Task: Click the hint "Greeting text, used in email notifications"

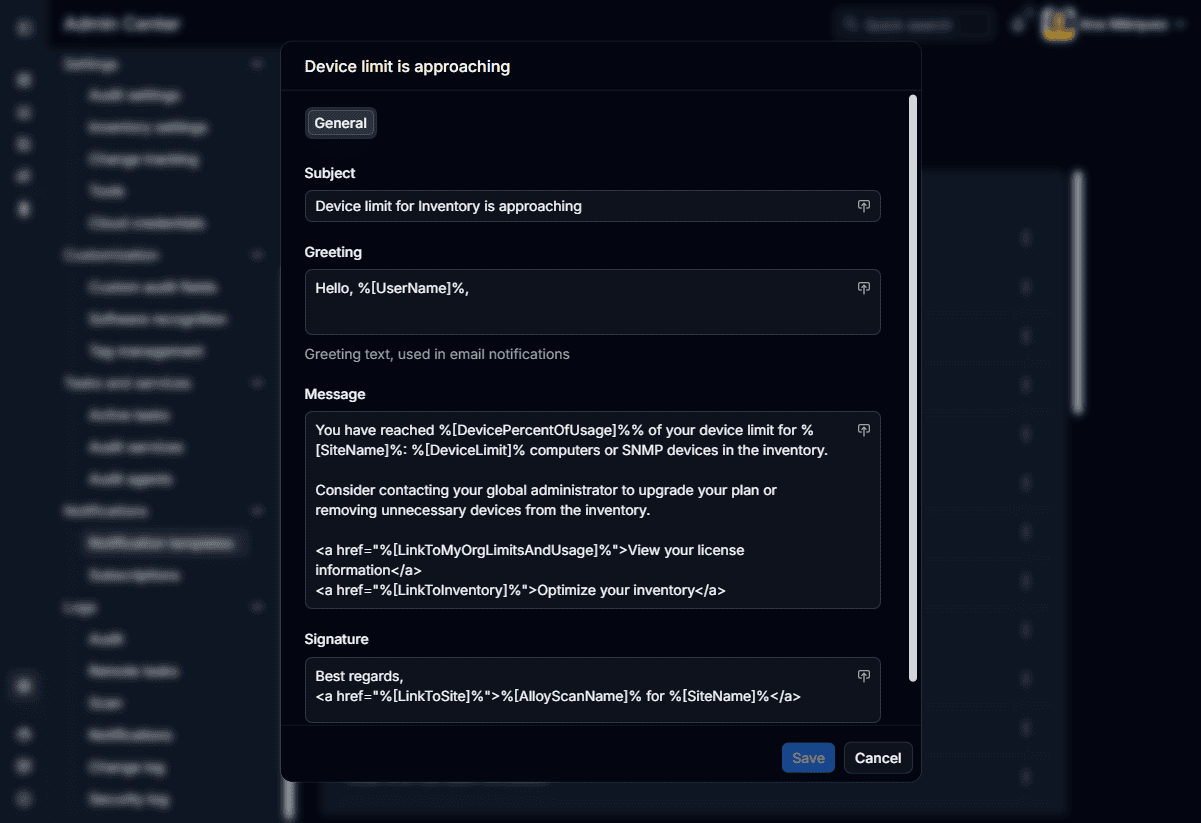Action: point(437,354)
